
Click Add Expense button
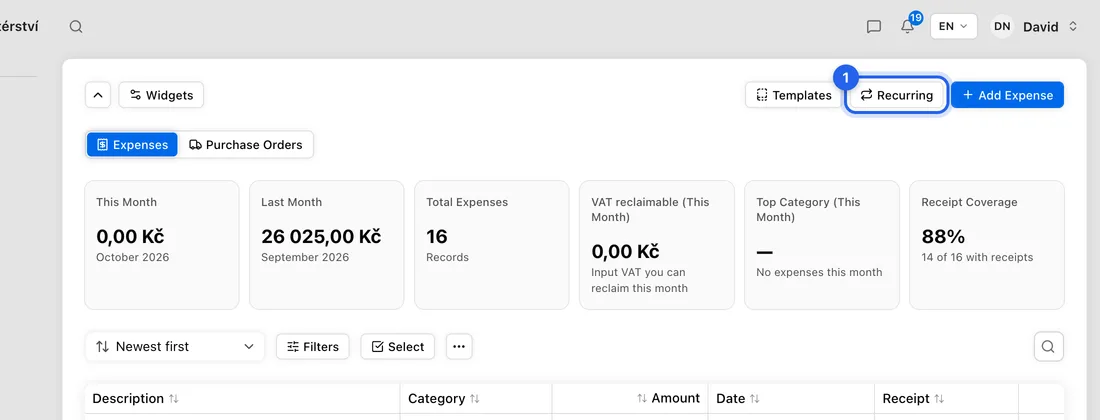click(1007, 95)
